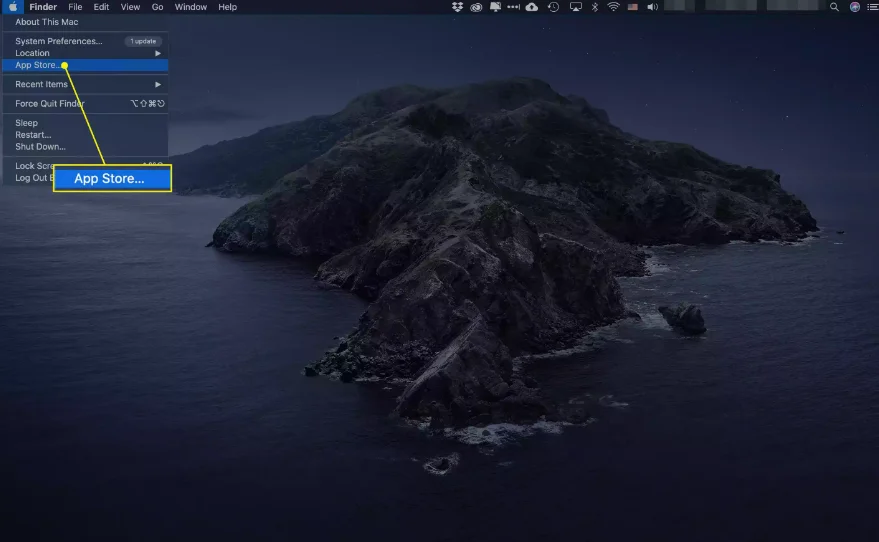
Task: Open the AirPlay display menu icon
Action: point(575,7)
